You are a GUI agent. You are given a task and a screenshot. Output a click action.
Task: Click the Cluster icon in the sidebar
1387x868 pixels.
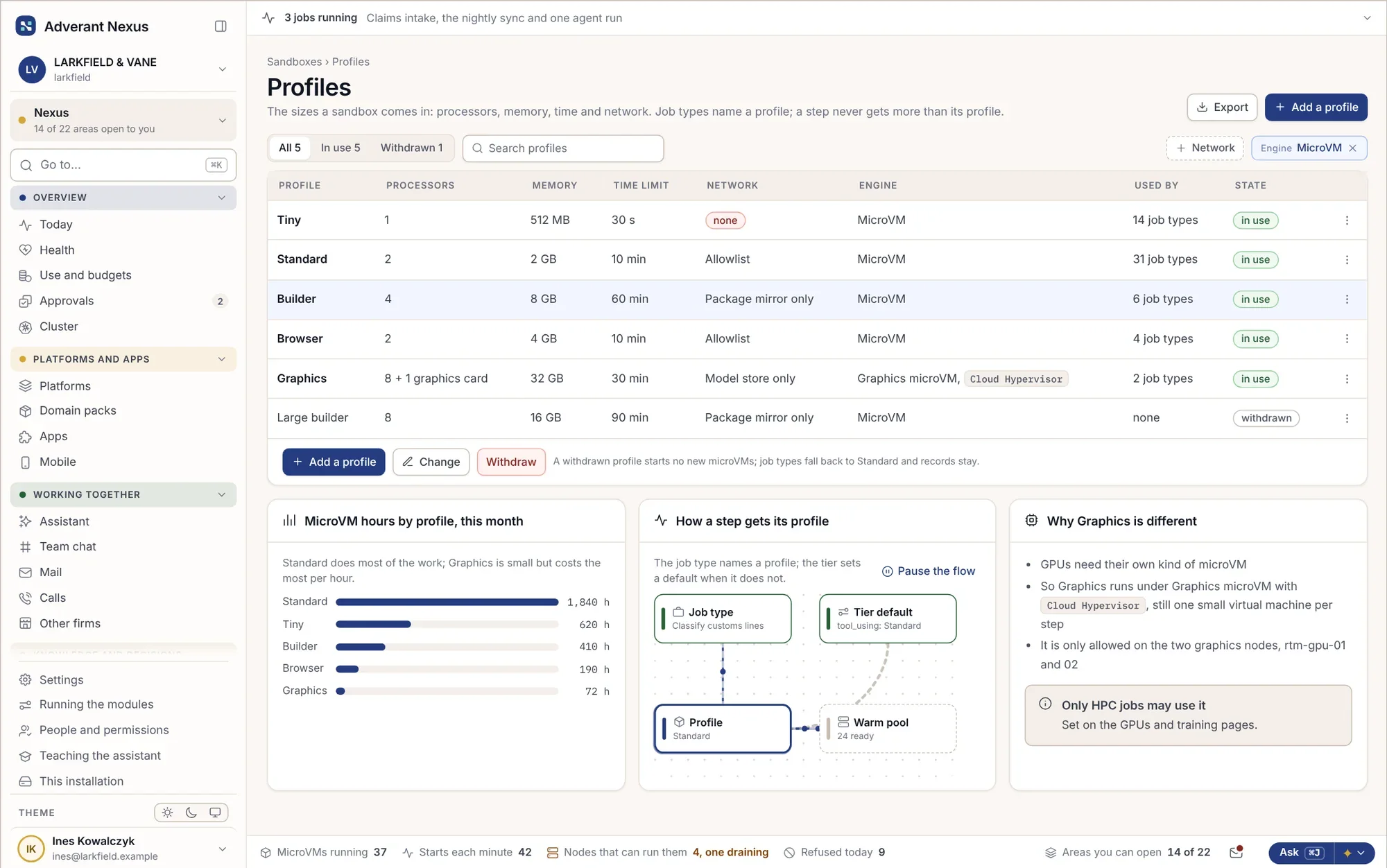tap(26, 327)
